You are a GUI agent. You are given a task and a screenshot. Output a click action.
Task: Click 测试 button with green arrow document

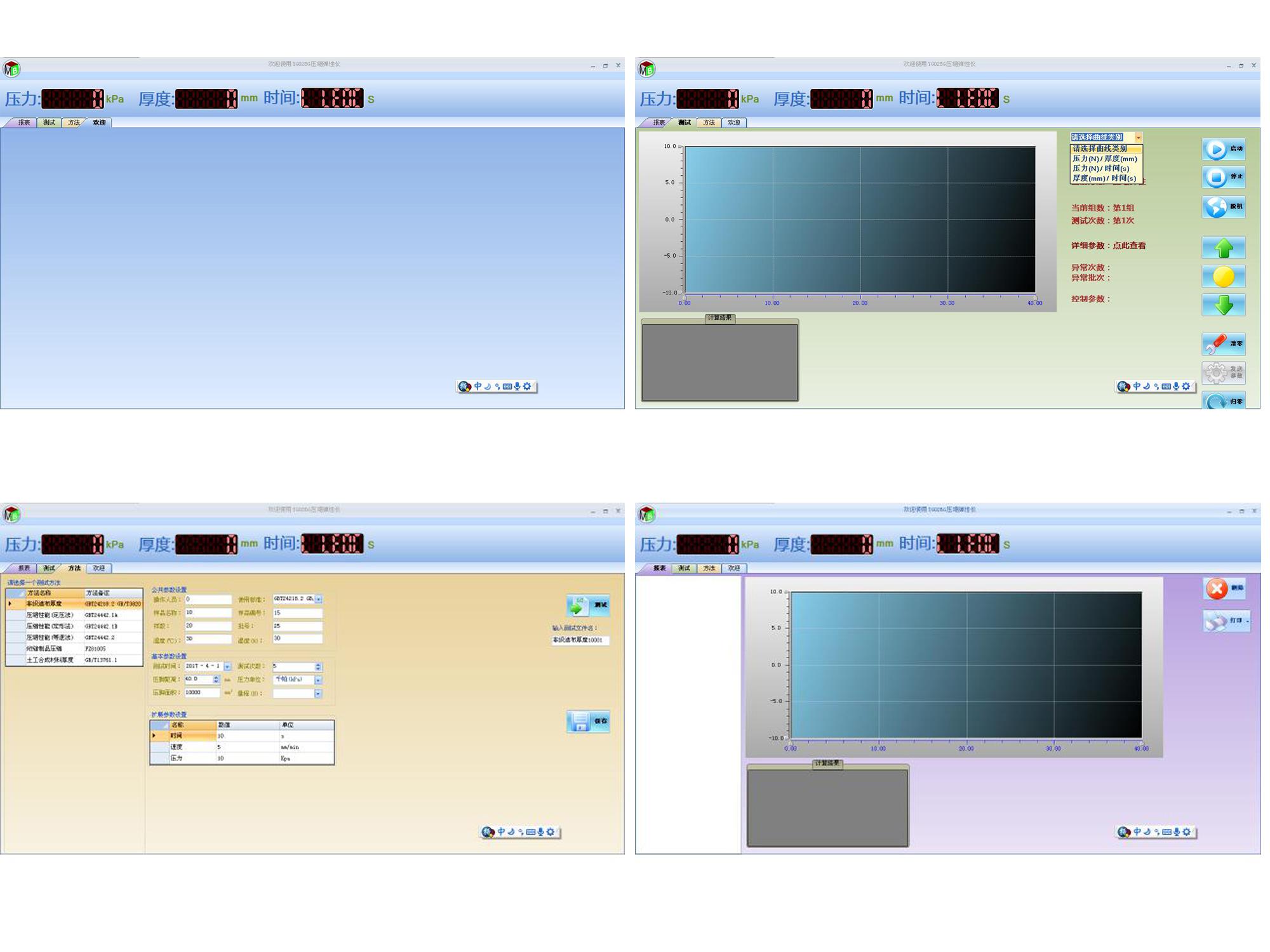coord(587,605)
